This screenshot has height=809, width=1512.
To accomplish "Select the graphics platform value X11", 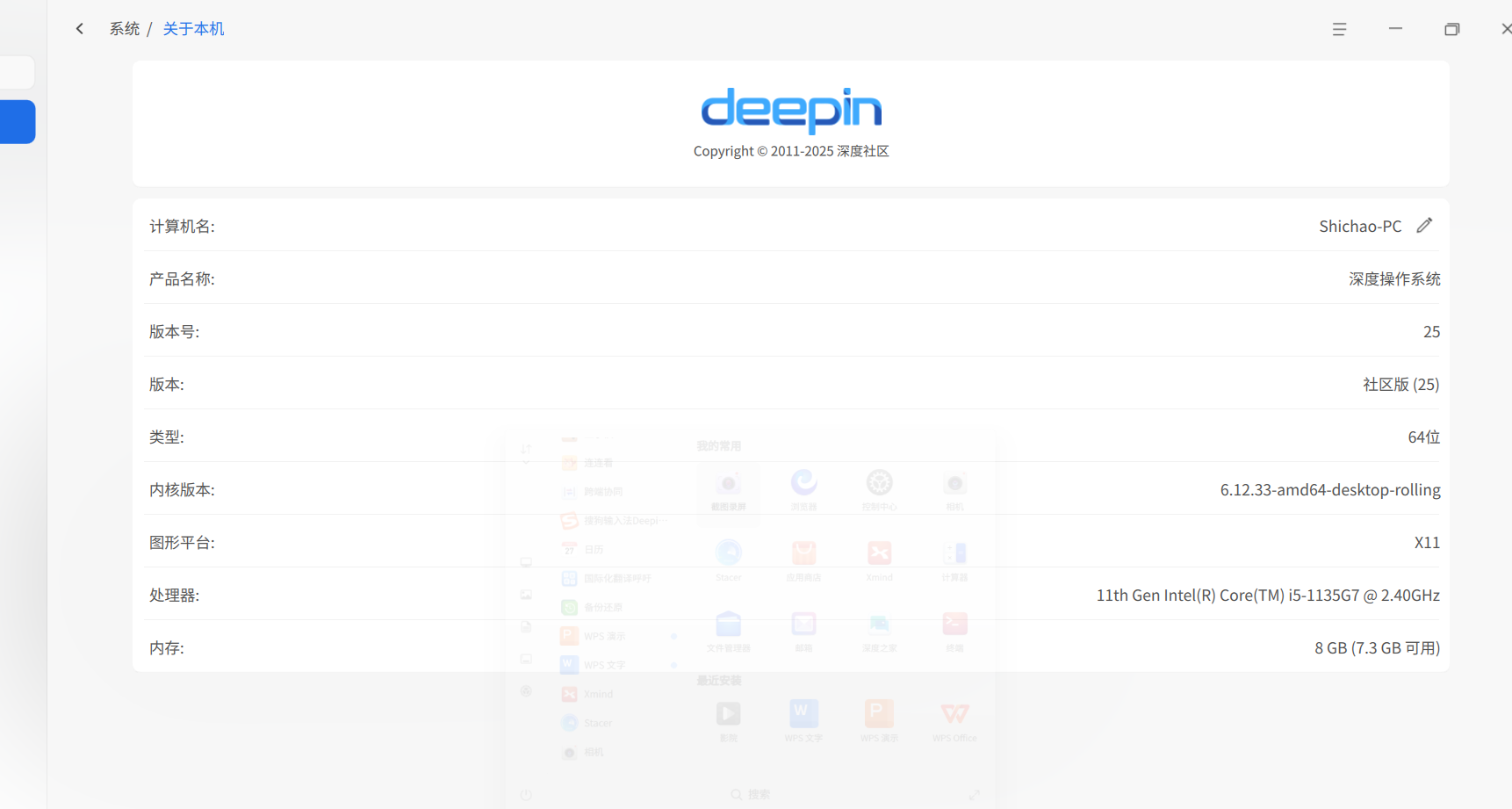I will pos(1427,543).
